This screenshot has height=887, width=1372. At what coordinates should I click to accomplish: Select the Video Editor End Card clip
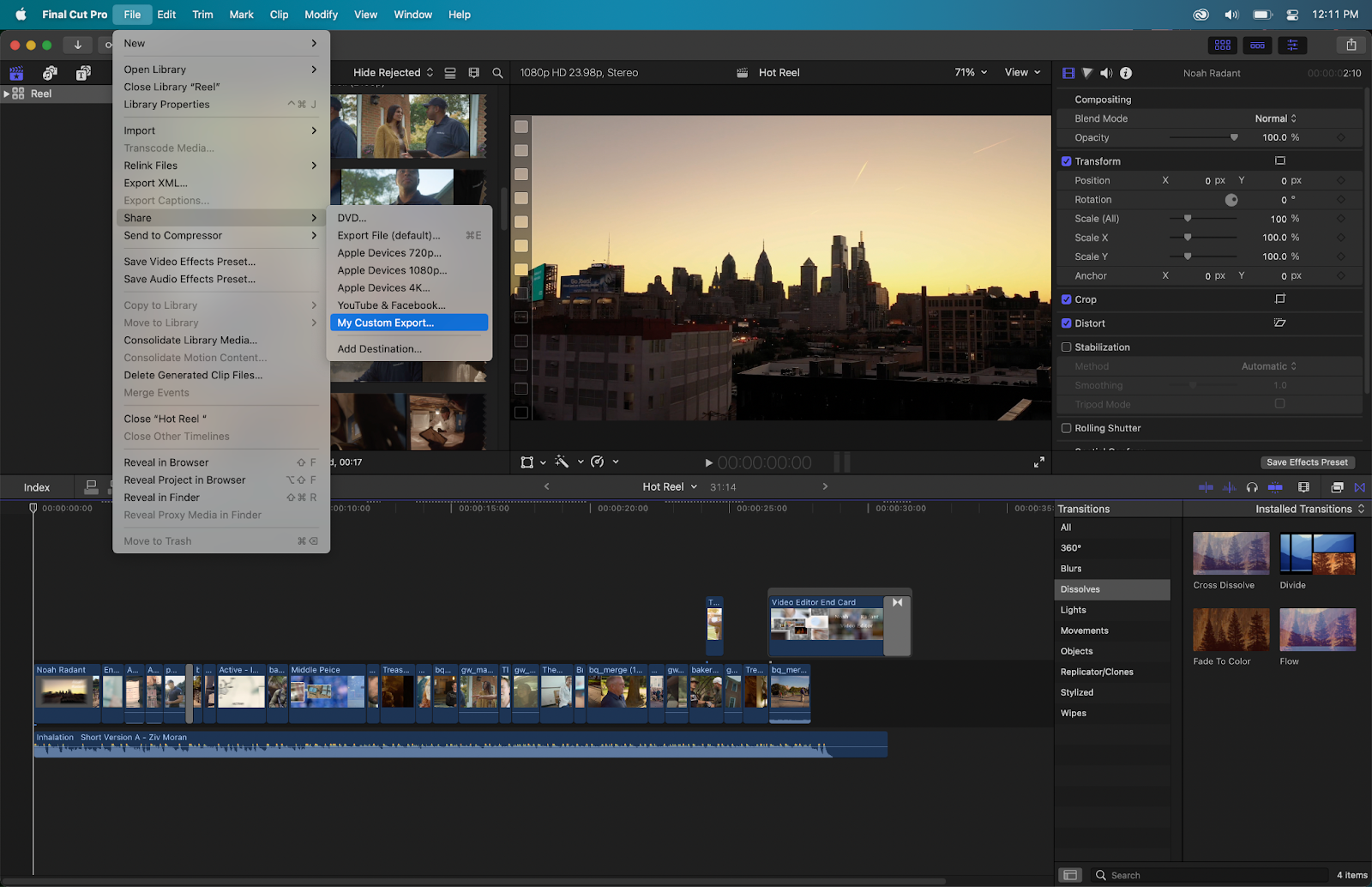pyautogui.click(x=827, y=626)
